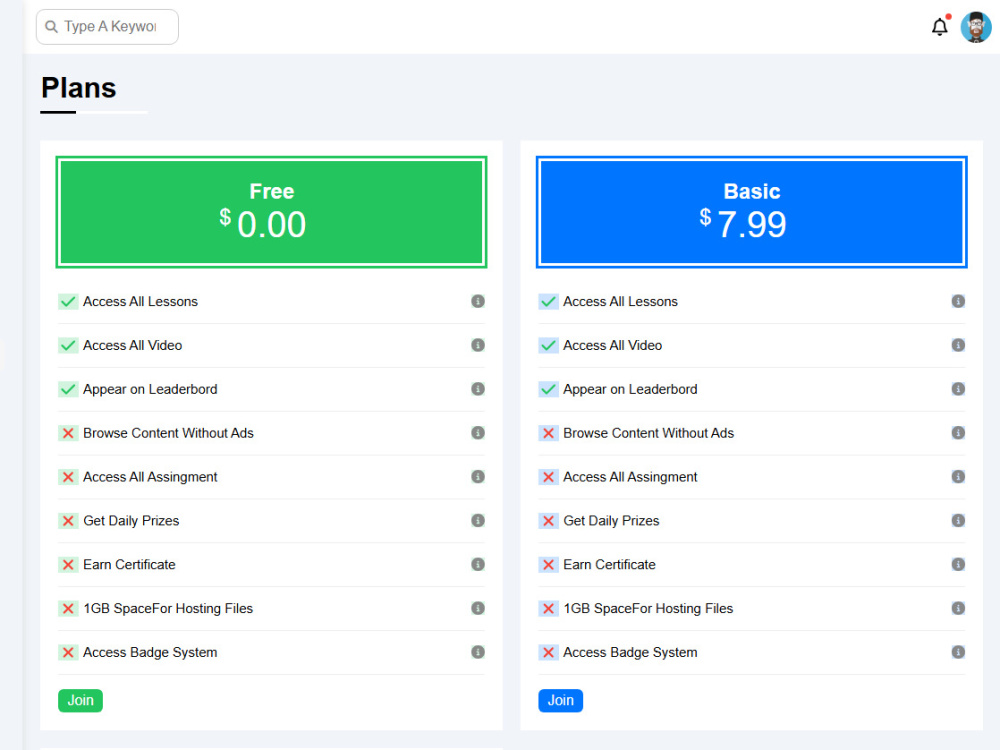Show info for Free Access All Lessons
The width and height of the screenshot is (1000, 750).
(x=478, y=301)
